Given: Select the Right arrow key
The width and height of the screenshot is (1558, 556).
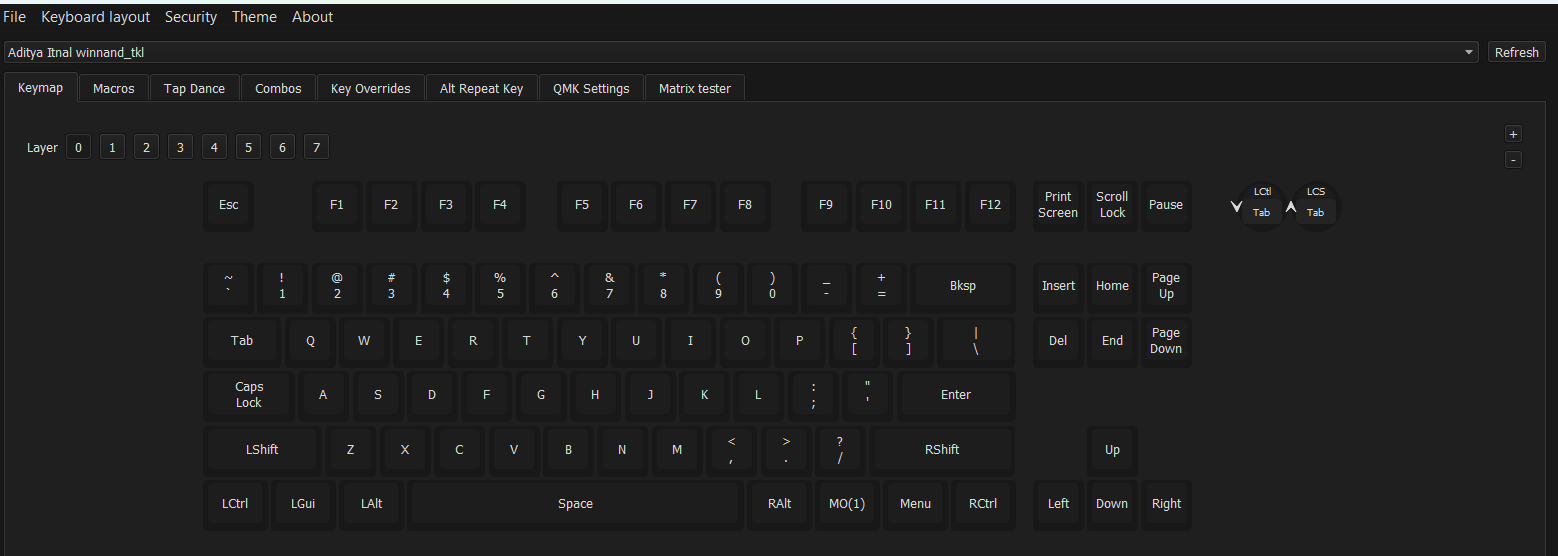Looking at the screenshot, I should [x=1166, y=504].
